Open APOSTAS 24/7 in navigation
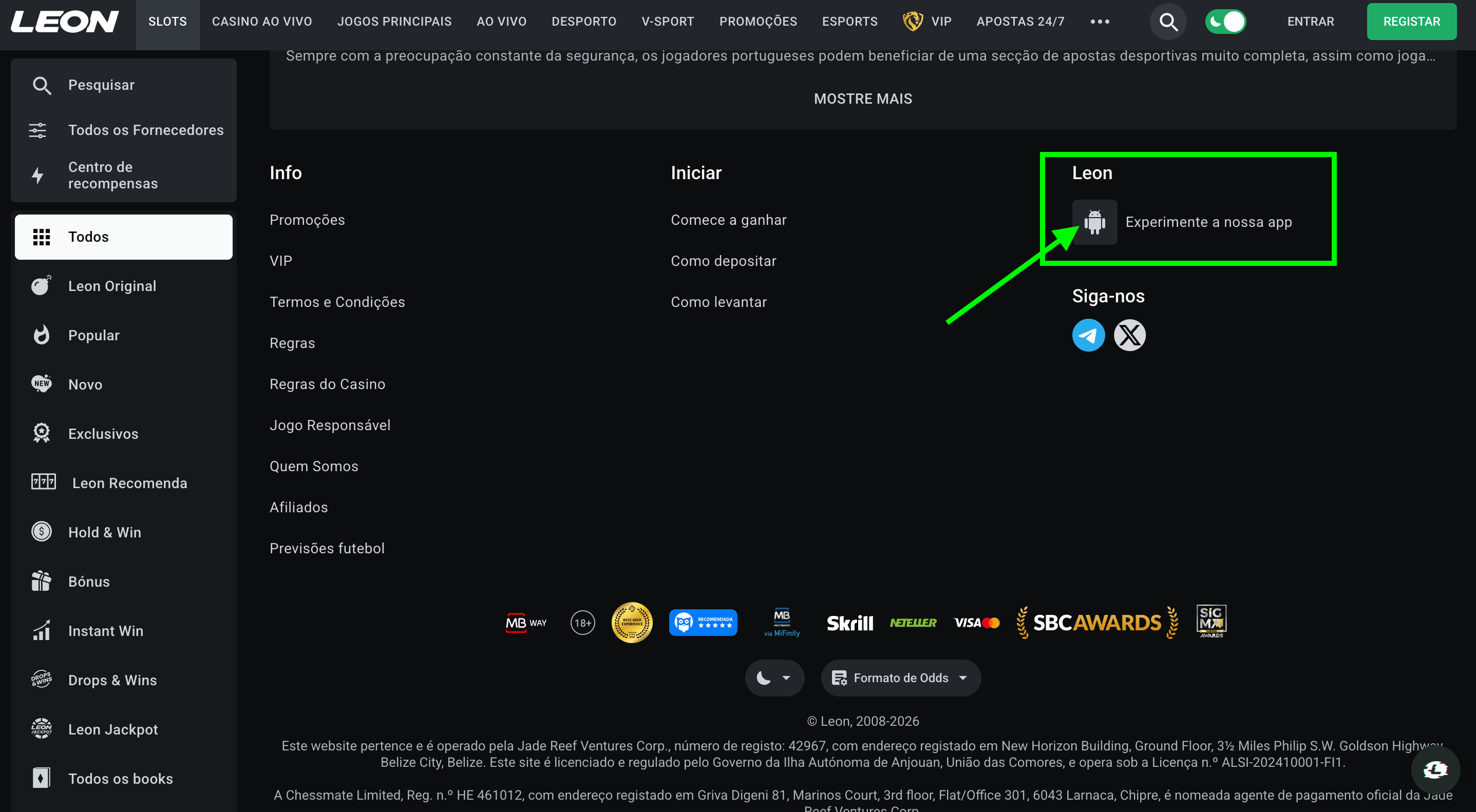The width and height of the screenshot is (1476, 812). point(1020,22)
